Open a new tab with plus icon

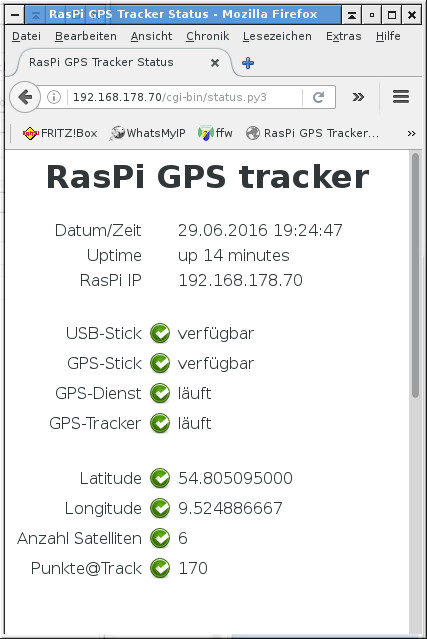(248, 63)
